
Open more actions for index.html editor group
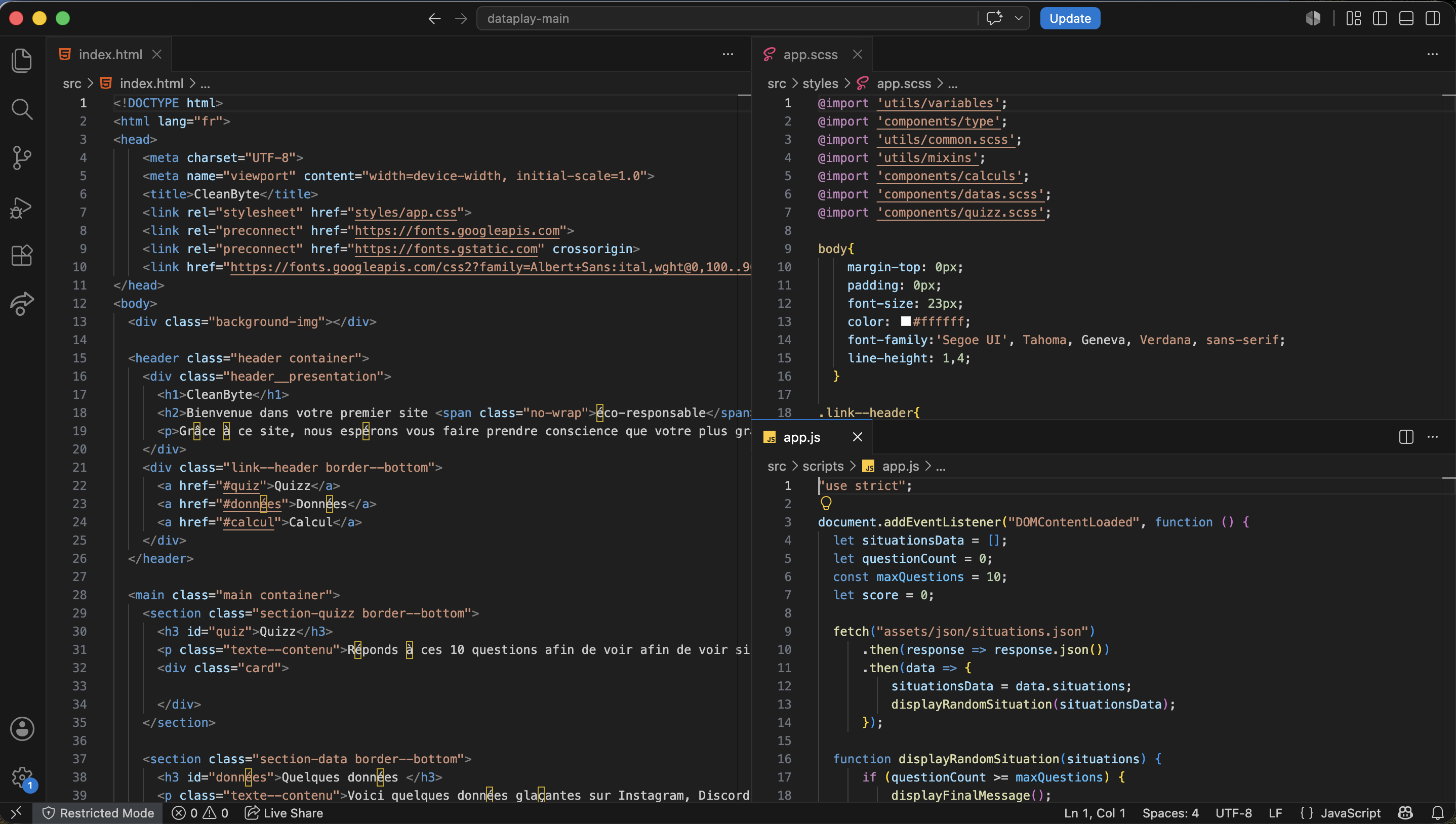[727, 54]
